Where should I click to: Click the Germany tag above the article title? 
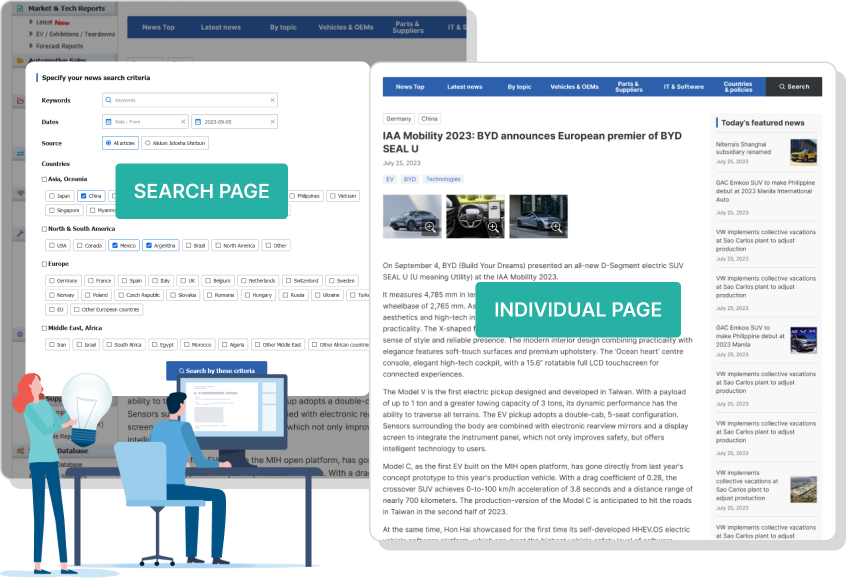(x=399, y=119)
